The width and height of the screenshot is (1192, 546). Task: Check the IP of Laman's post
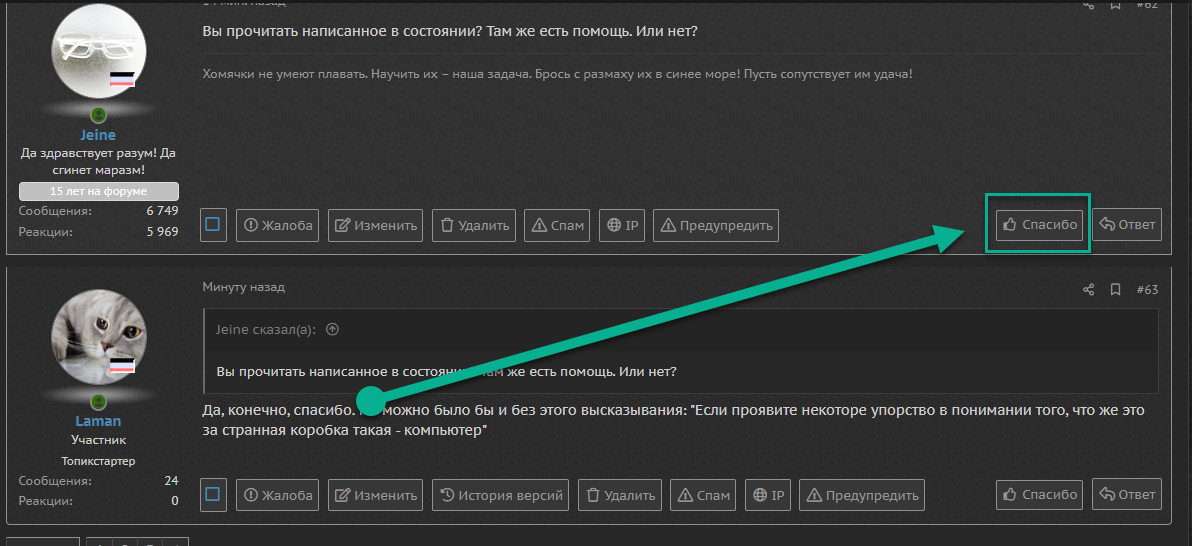767,495
